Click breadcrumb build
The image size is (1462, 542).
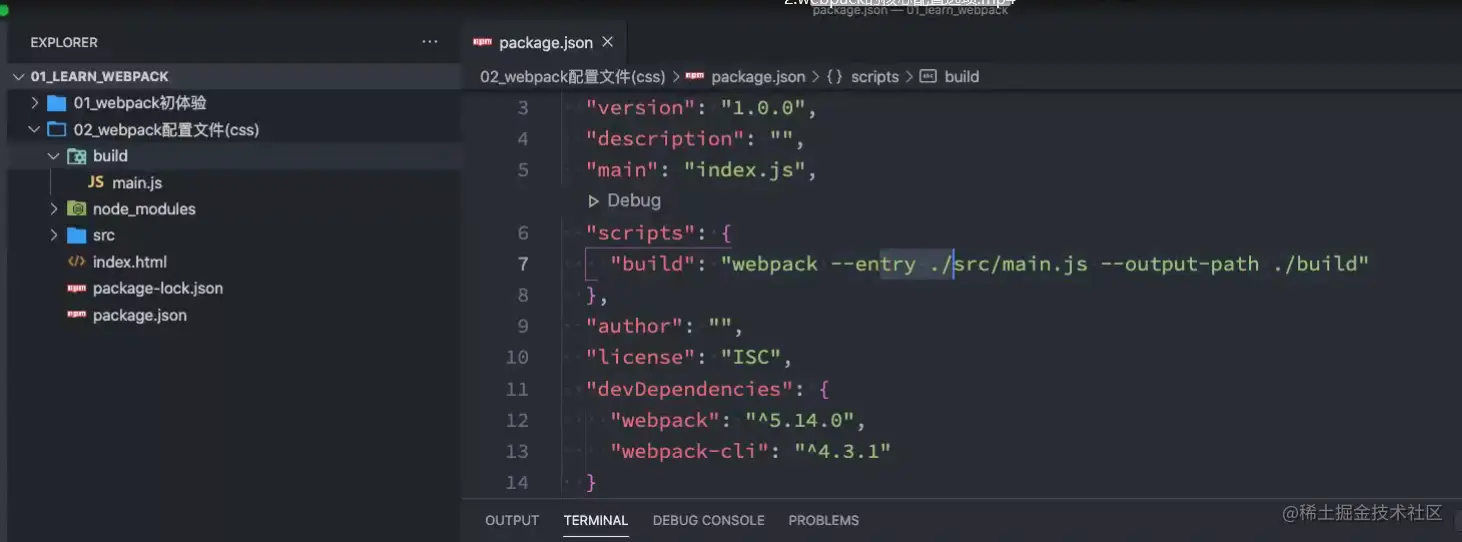tap(962, 76)
